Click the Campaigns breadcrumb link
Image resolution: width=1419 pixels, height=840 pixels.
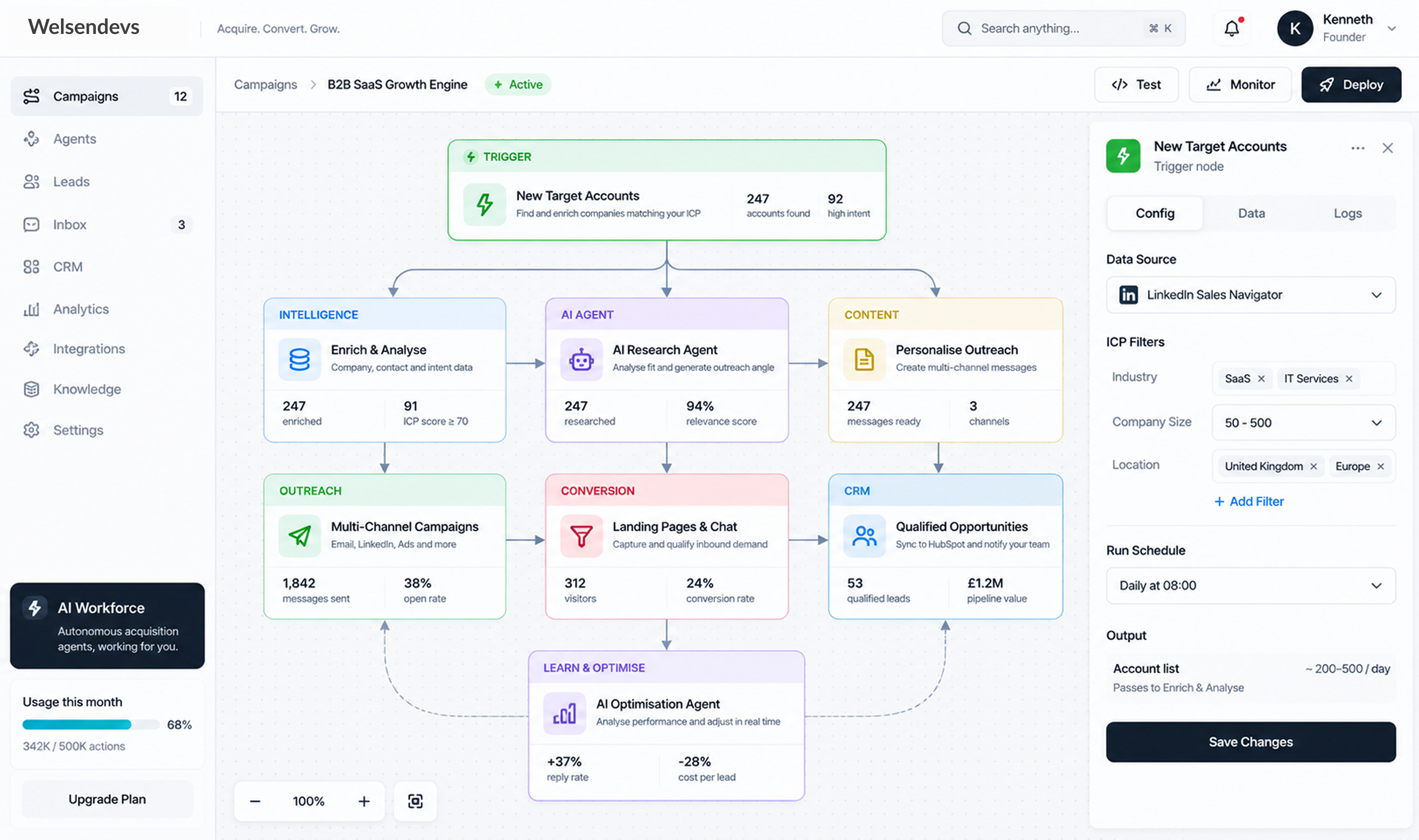tap(266, 84)
